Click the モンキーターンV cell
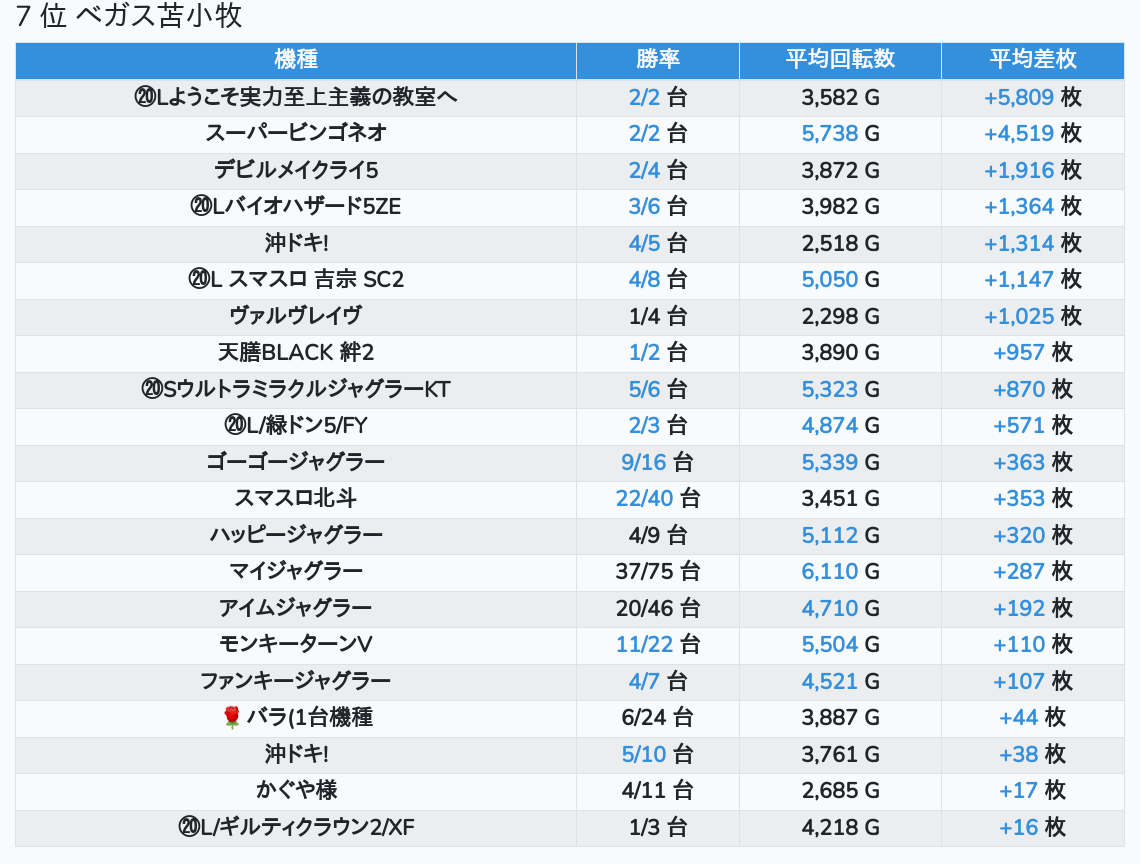The height and width of the screenshot is (864, 1140). click(x=296, y=644)
